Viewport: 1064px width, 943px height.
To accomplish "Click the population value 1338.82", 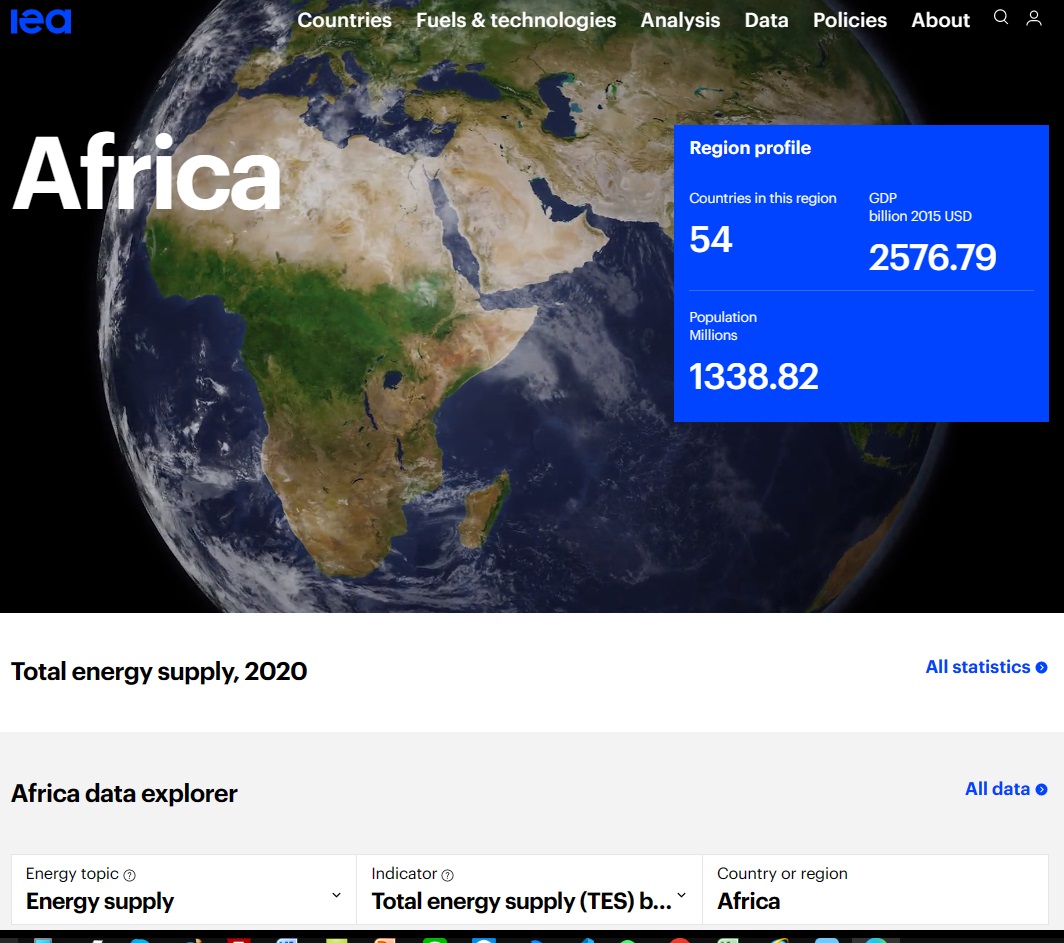I will pyautogui.click(x=754, y=377).
